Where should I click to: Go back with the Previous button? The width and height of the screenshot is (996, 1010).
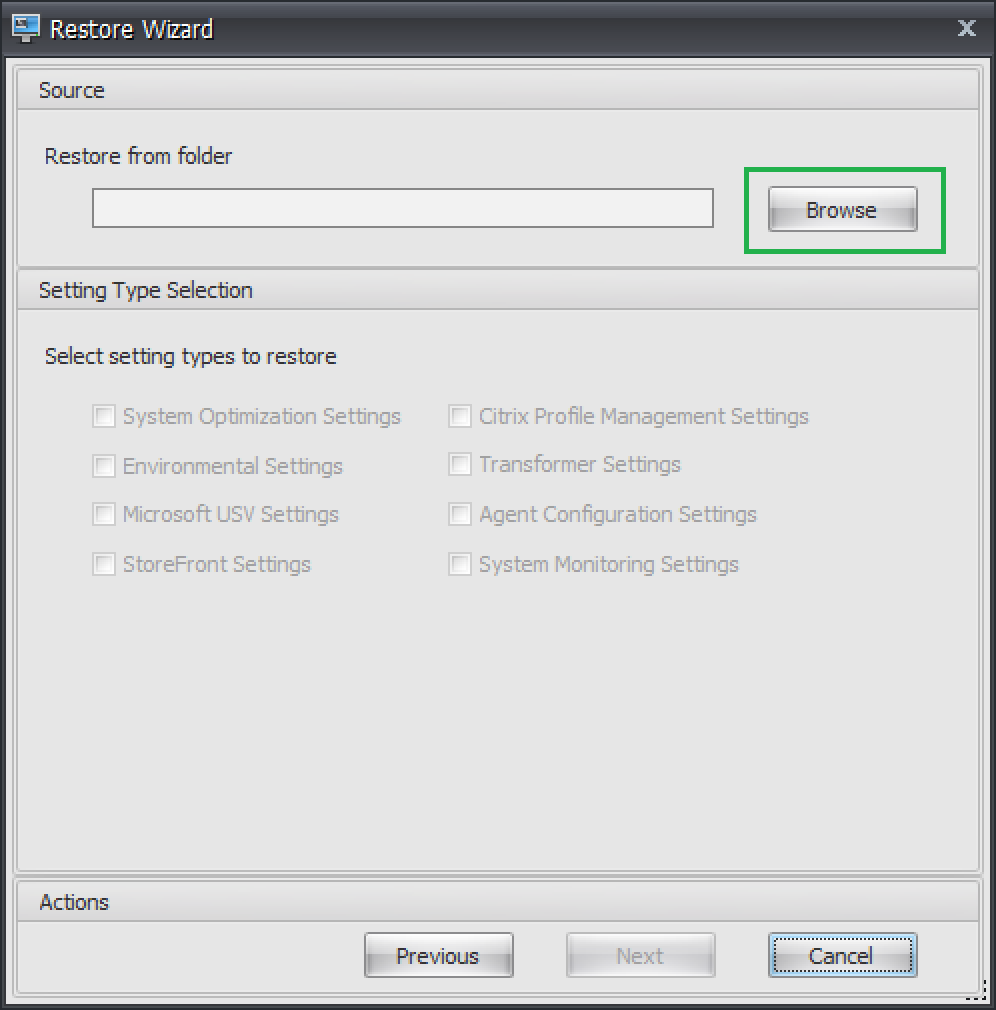(438, 956)
